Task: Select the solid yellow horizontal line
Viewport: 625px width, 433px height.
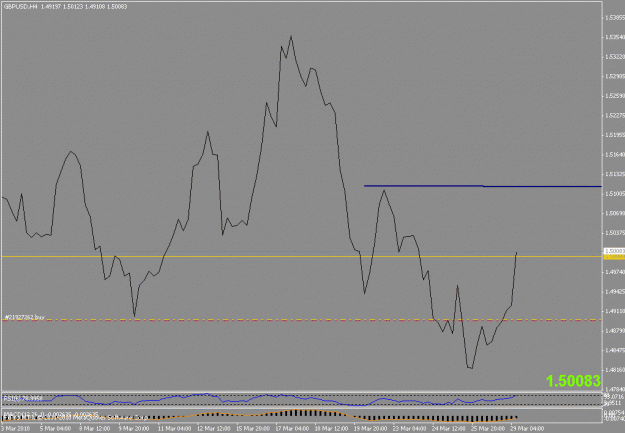Action: coord(301,256)
